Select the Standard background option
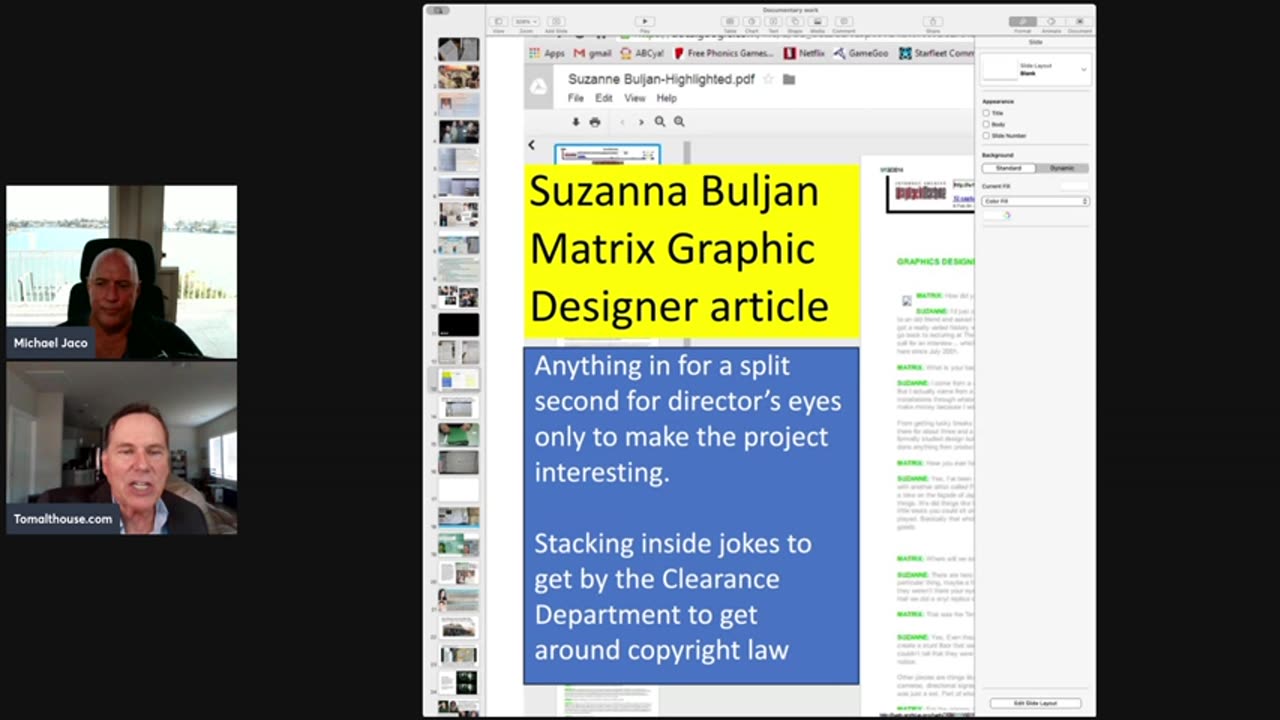This screenshot has width=1280, height=720. click(1008, 168)
